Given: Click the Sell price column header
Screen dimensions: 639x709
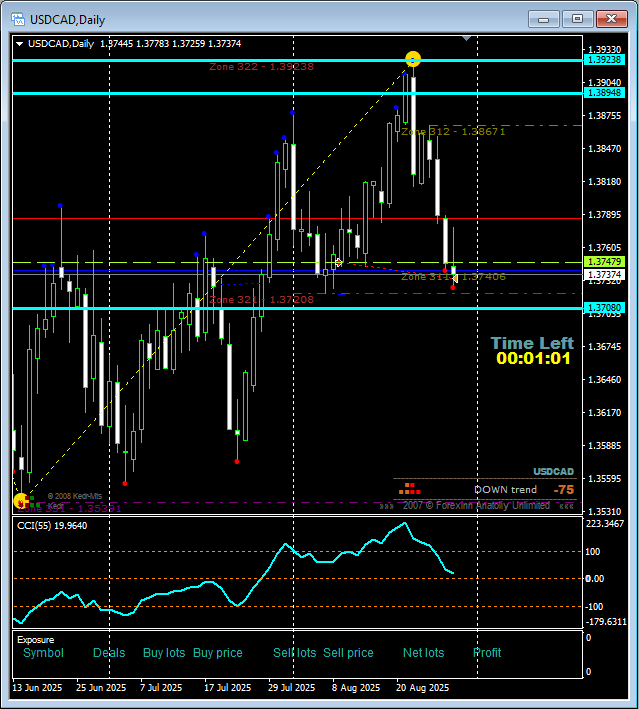Looking at the screenshot, I should (348, 653).
